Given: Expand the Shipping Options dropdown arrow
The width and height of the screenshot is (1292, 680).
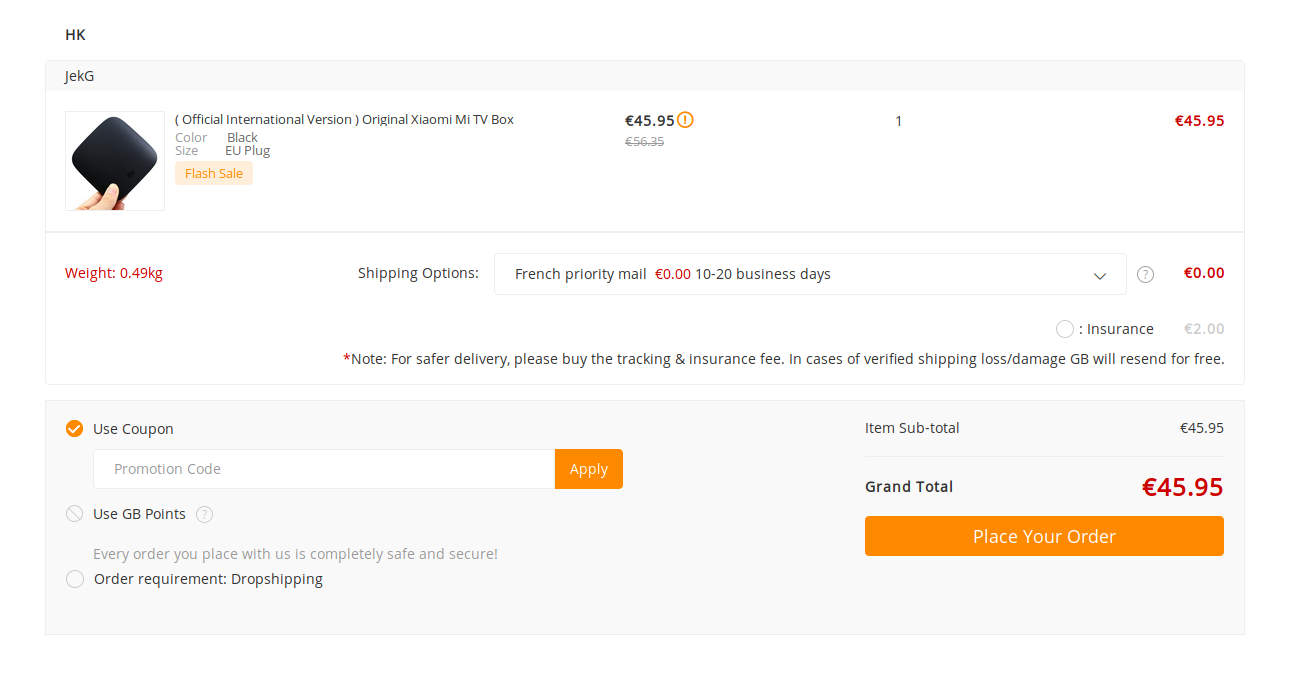Looking at the screenshot, I should tap(1100, 276).
